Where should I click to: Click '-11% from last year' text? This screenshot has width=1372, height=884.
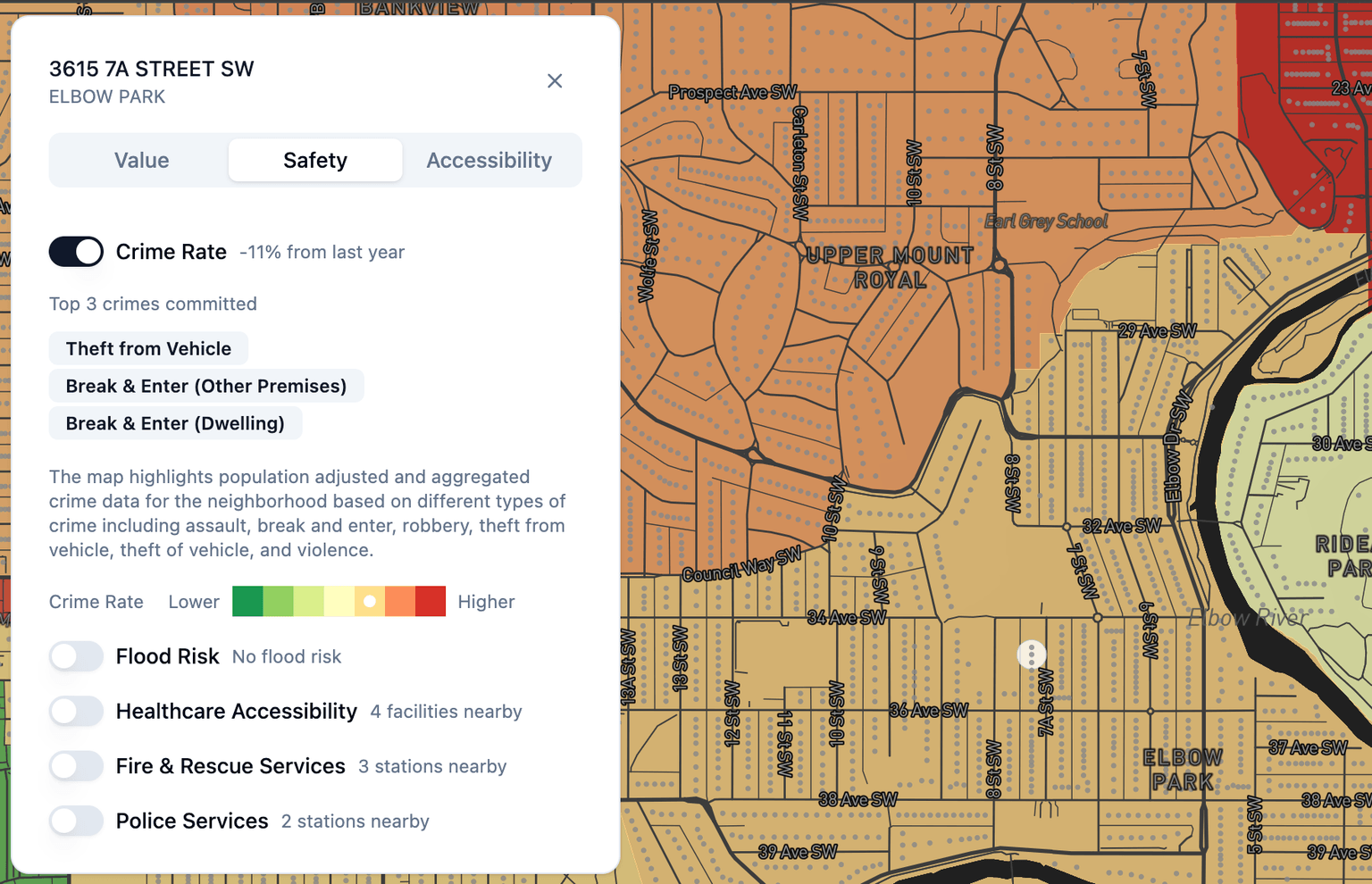[x=322, y=253]
